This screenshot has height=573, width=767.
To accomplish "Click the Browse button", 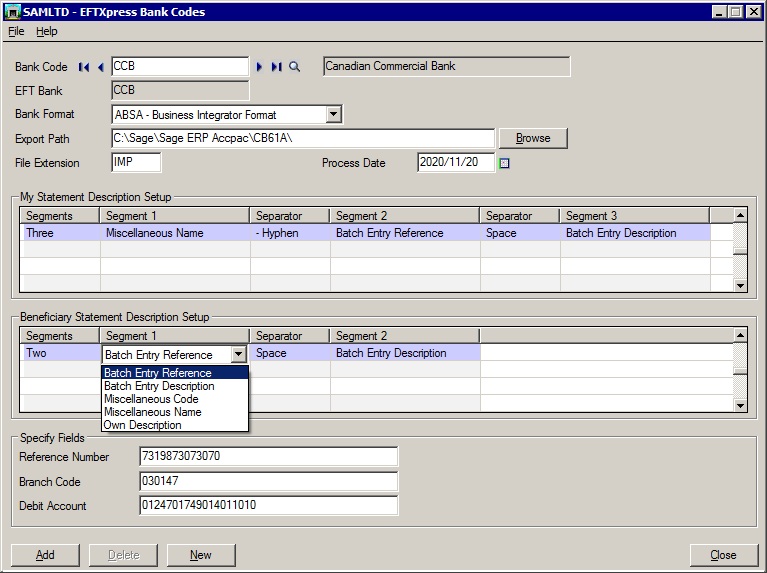I will [533, 138].
